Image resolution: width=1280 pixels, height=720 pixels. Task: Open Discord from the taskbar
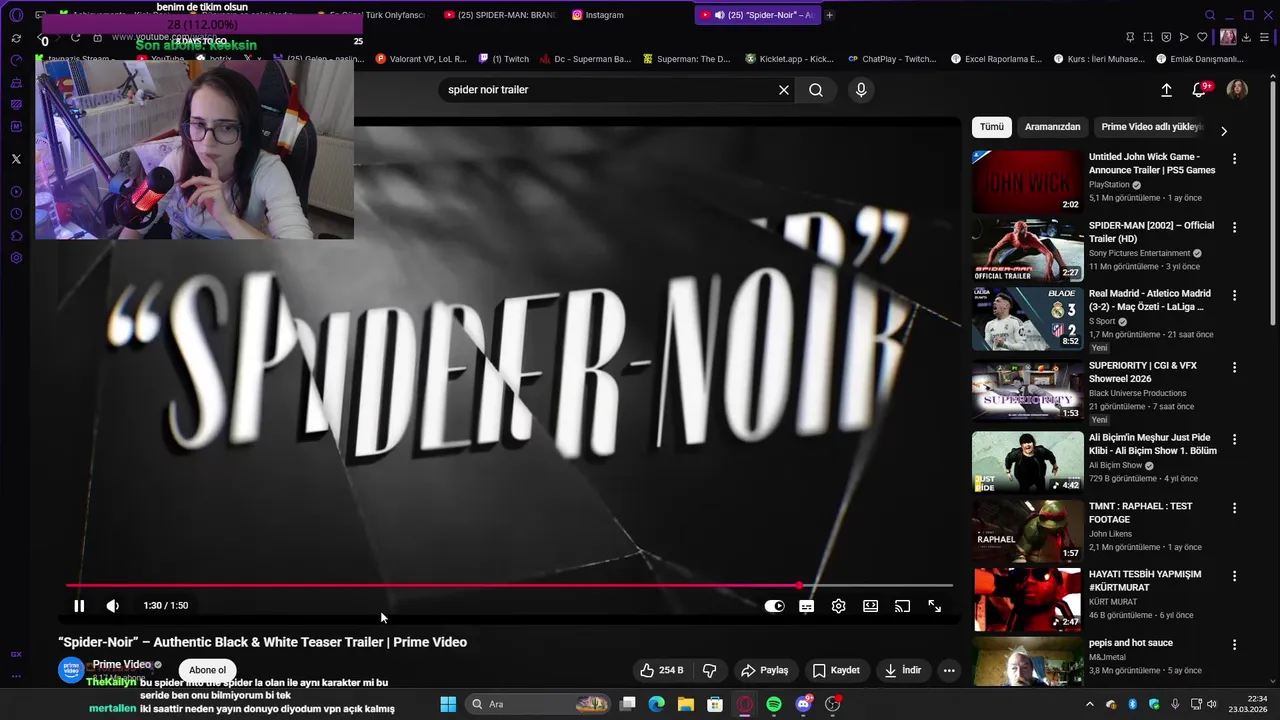click(x=803, y=704)
